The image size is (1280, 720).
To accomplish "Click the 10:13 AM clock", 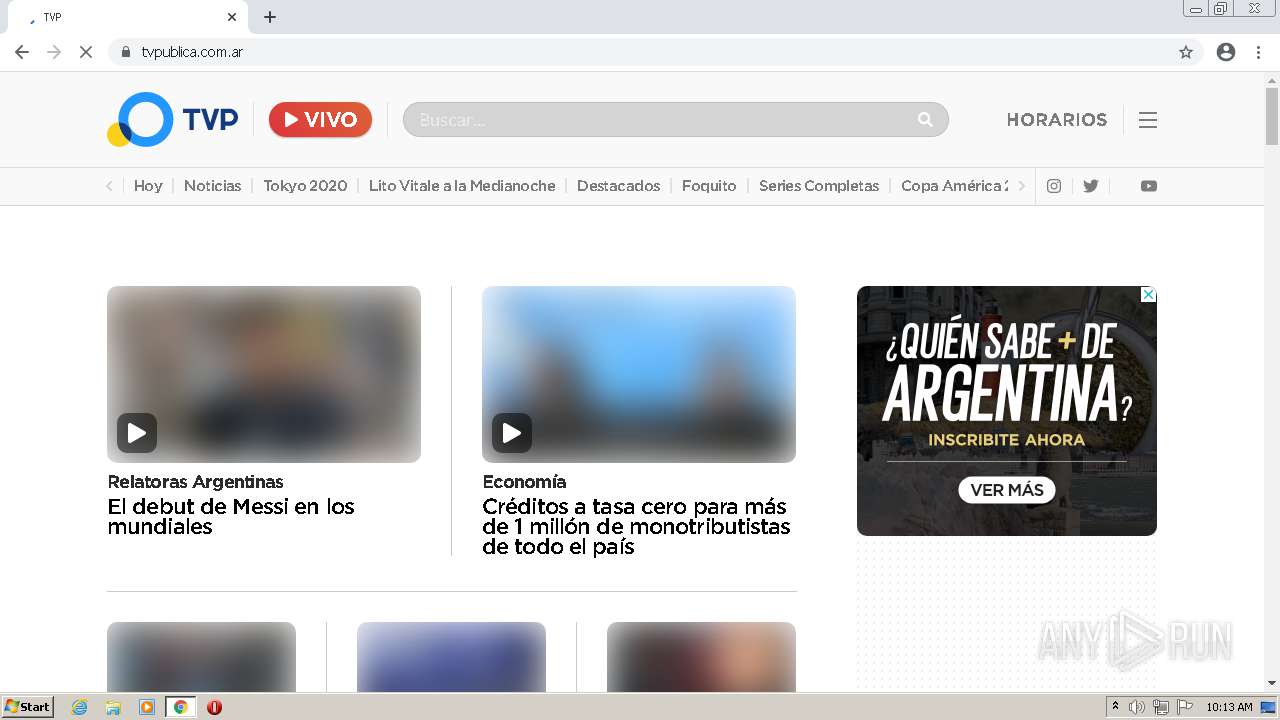I will pyautogui.click(x=1229, y=707).
